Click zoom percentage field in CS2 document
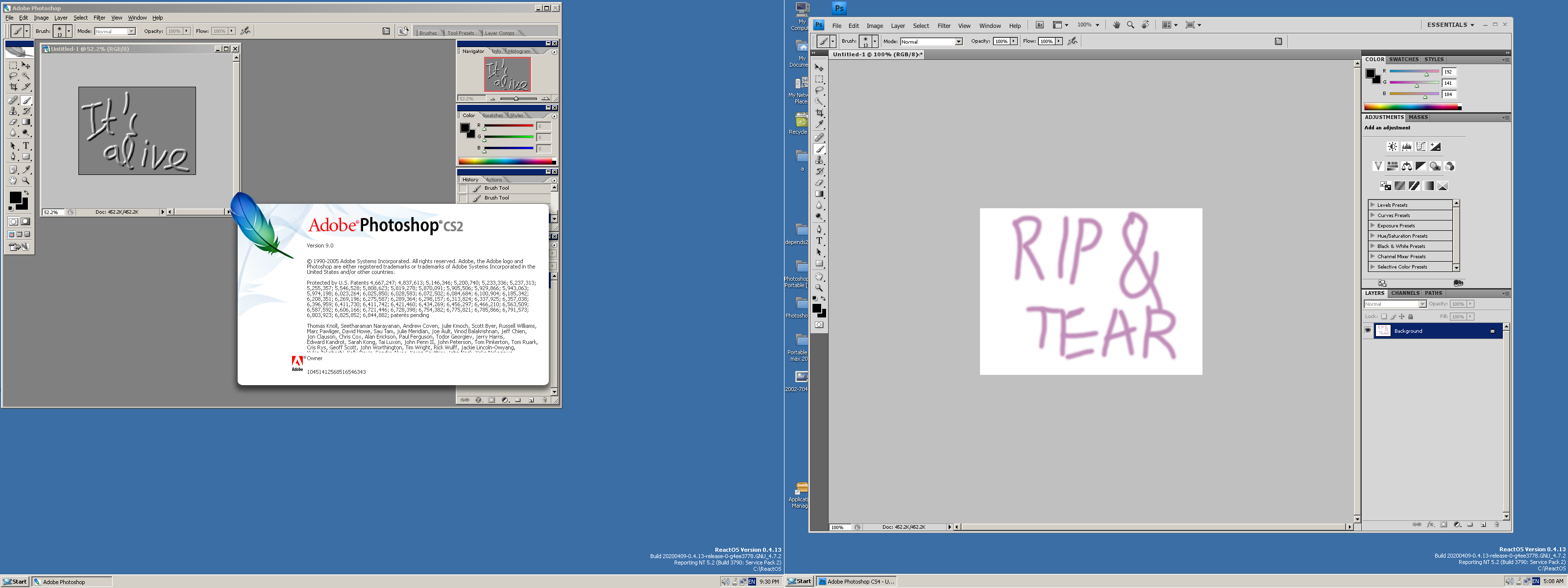 coord(53,212)
